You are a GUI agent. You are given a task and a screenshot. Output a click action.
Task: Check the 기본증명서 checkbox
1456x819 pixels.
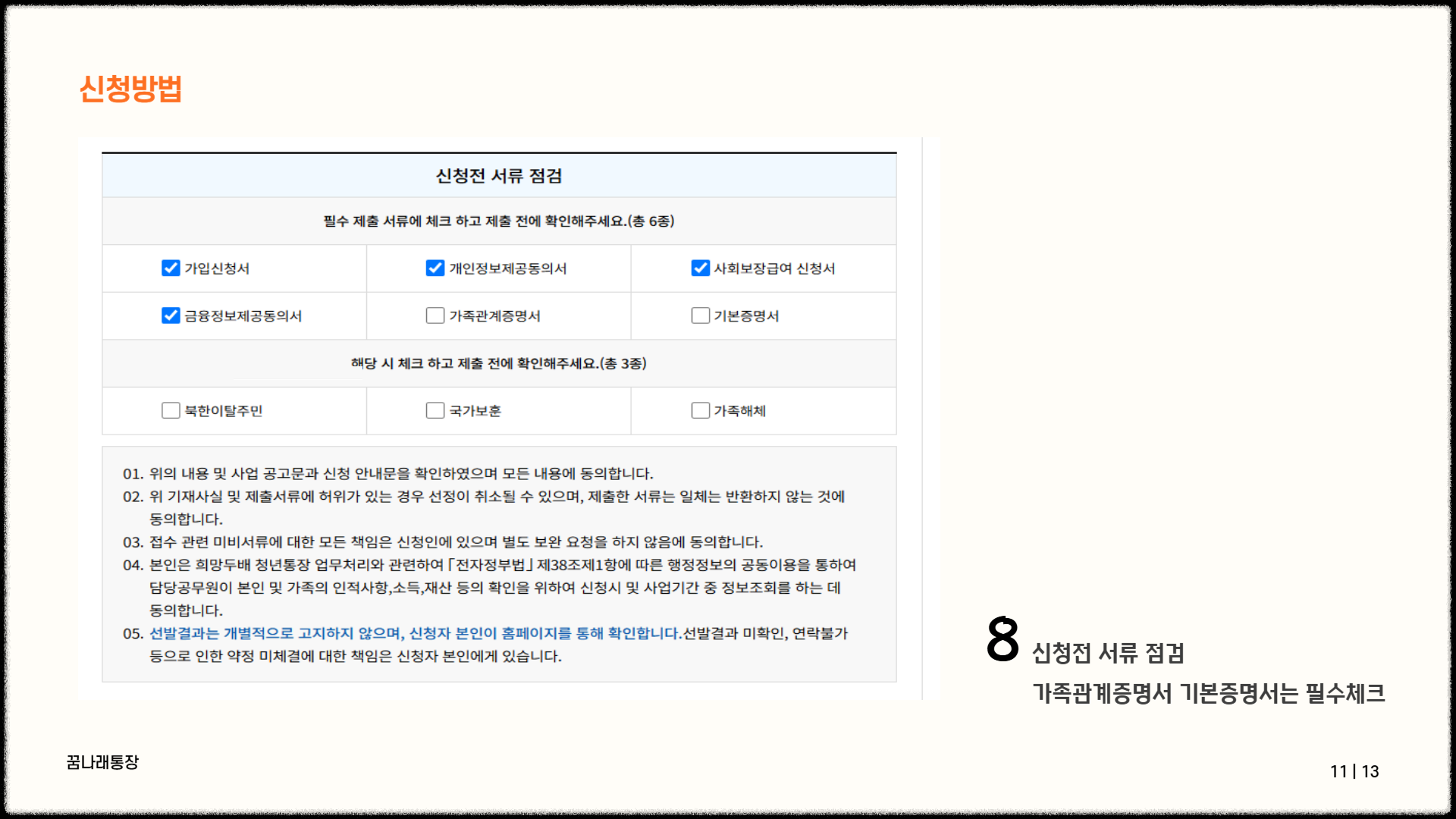click(x=700, y=315)
